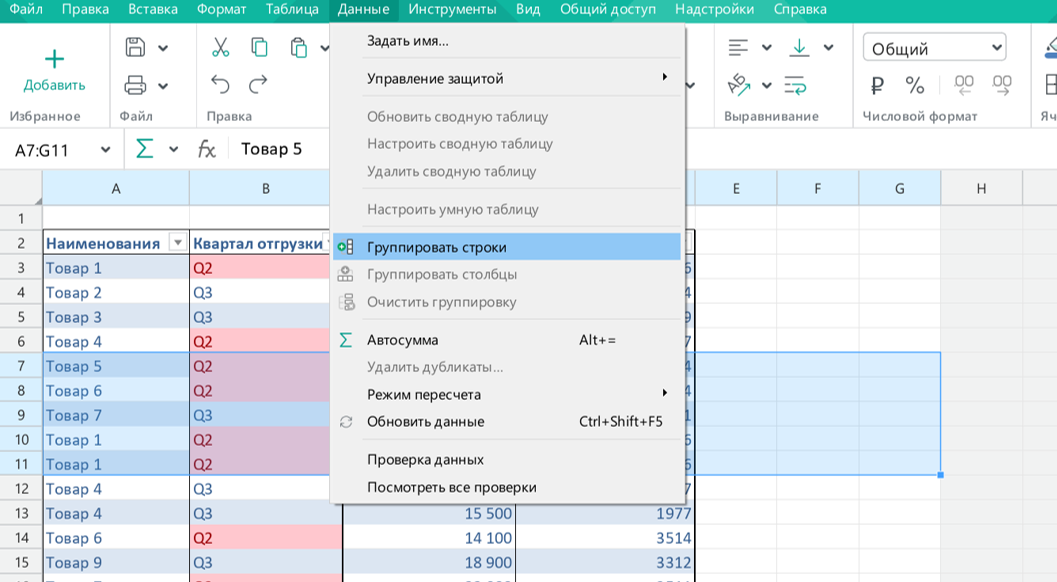Screen dimensions: 1057x582
Task: Expand the autosum functions dropdown arrow
Action: [x=173, y=150]
